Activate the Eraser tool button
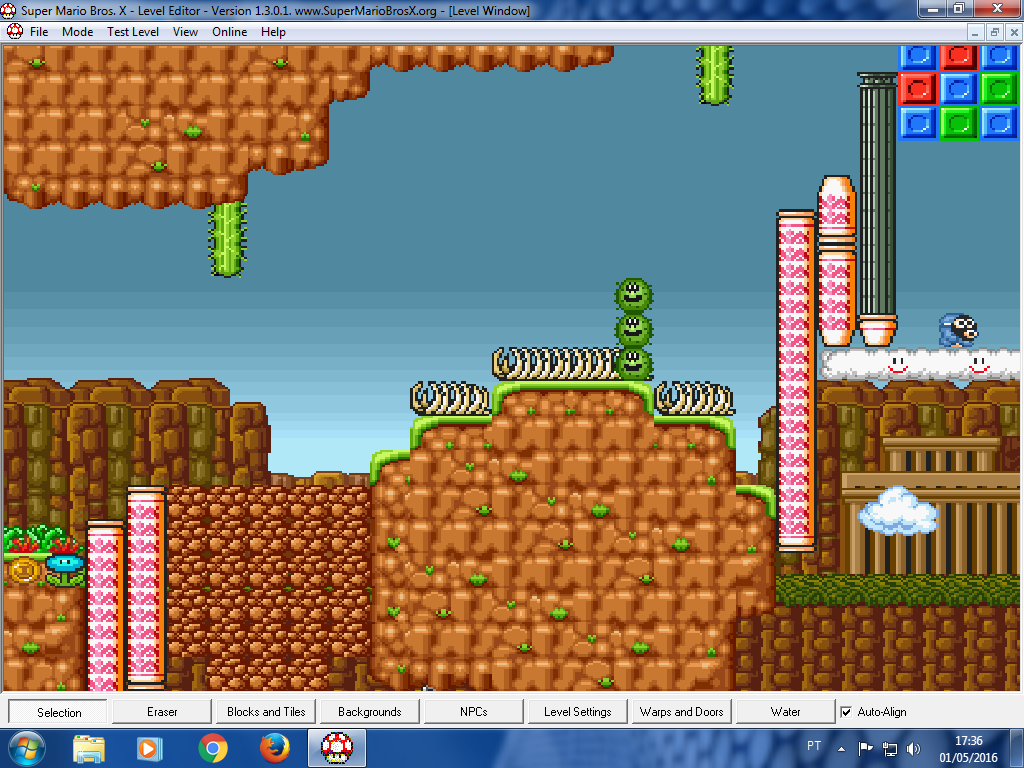Viewport: 1024px width, 768px height. pyautogui.click(x=162, y=712)
